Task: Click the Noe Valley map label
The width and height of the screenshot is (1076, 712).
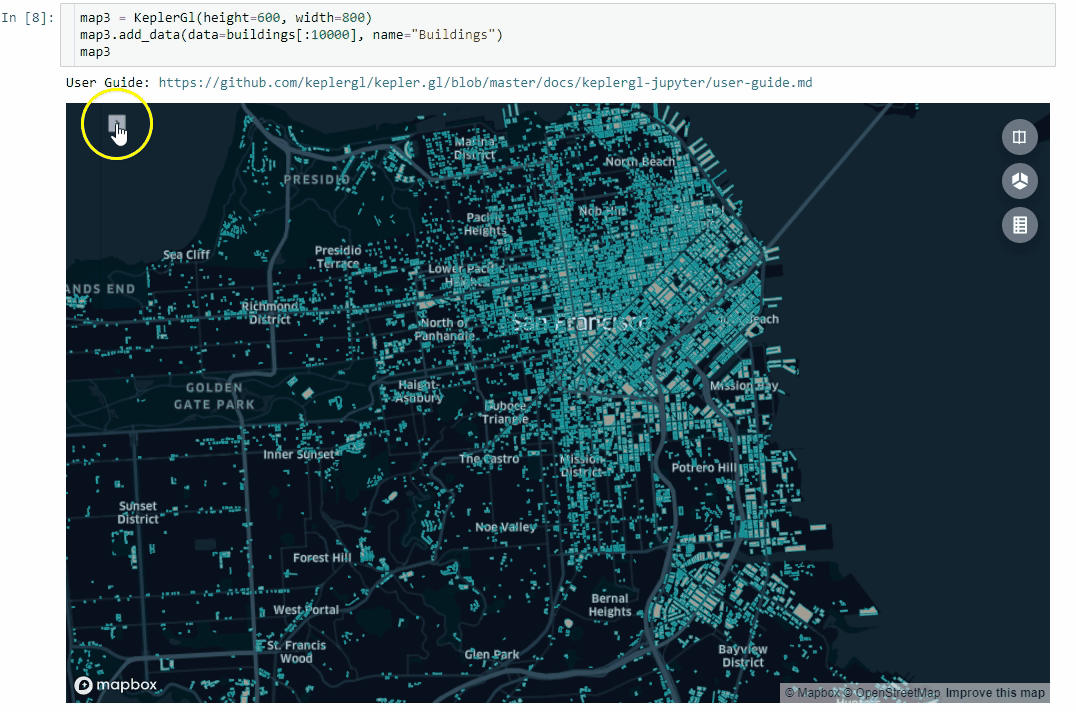Action: (x=506, y=527)
